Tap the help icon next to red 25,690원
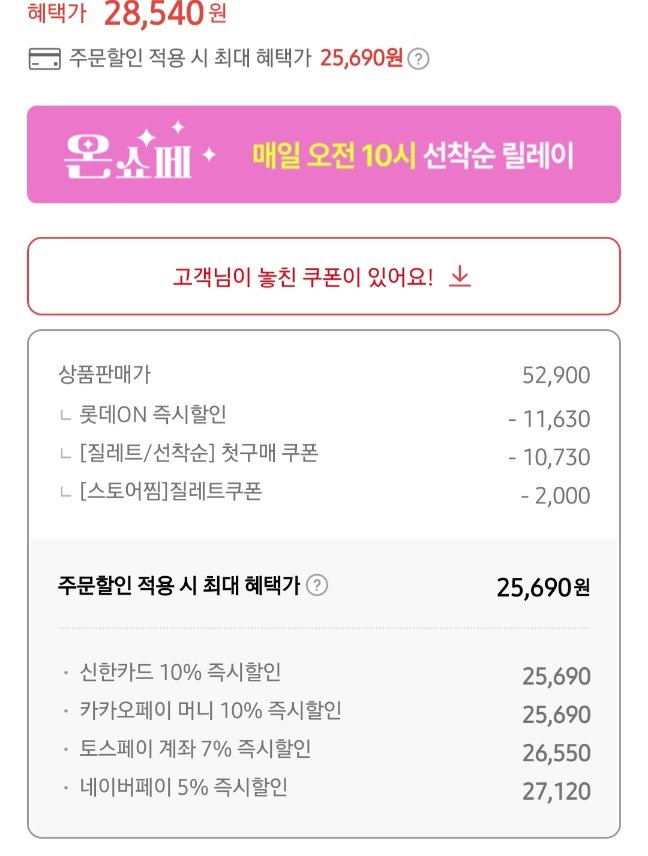The image size is (648, 856). click(x=420, y=59)
